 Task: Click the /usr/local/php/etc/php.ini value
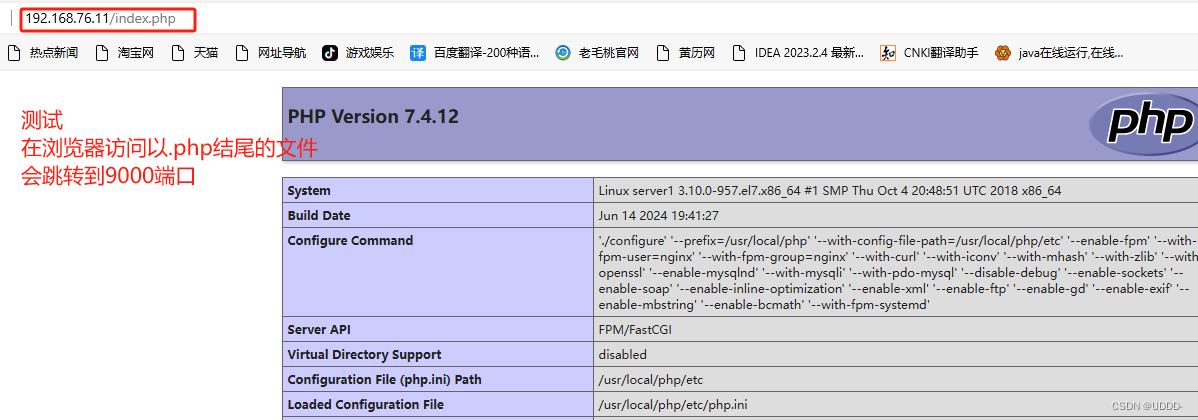pos(675,405)
